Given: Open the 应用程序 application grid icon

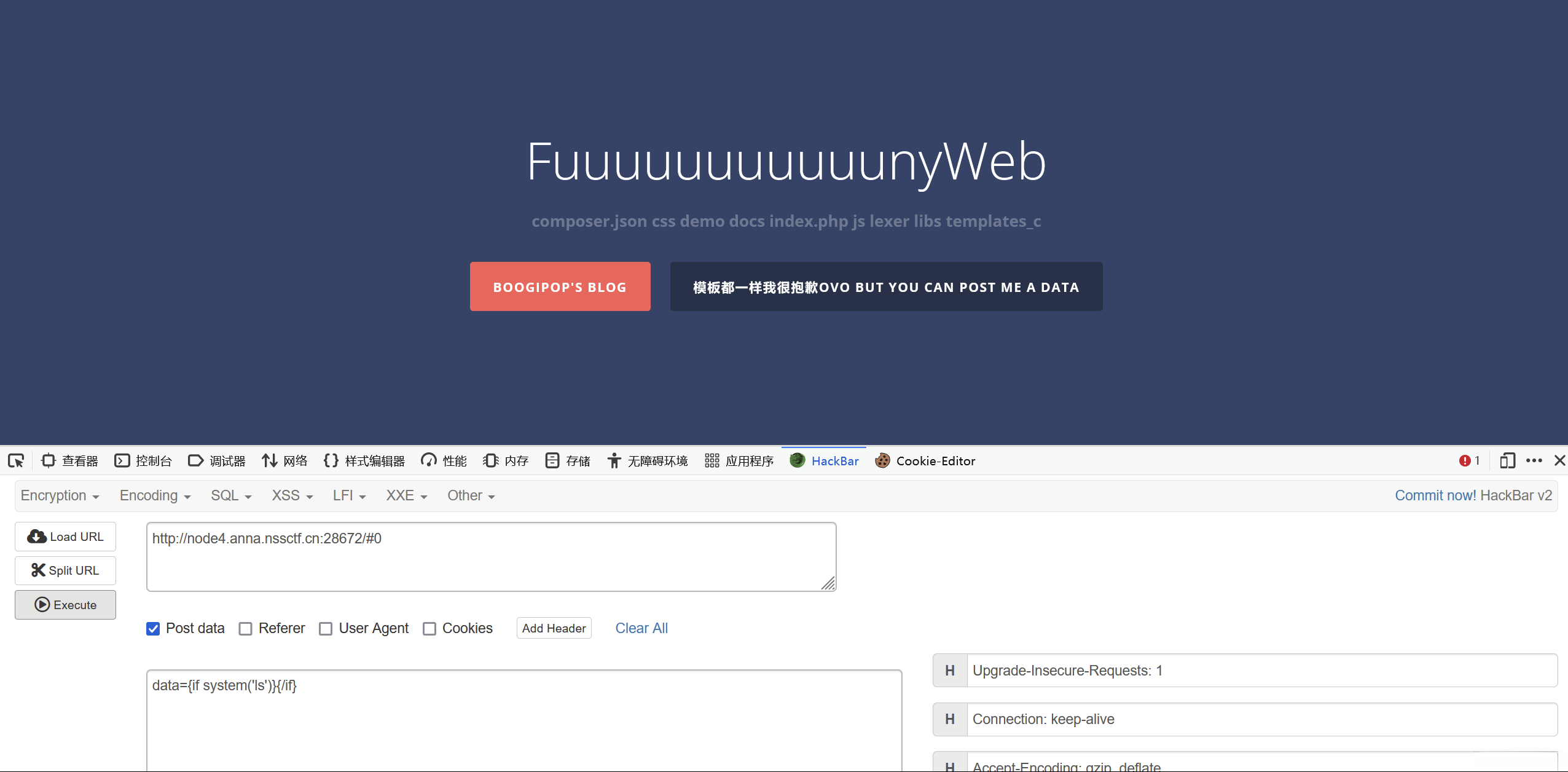Looking at the screenshot, I should point(711,460).
